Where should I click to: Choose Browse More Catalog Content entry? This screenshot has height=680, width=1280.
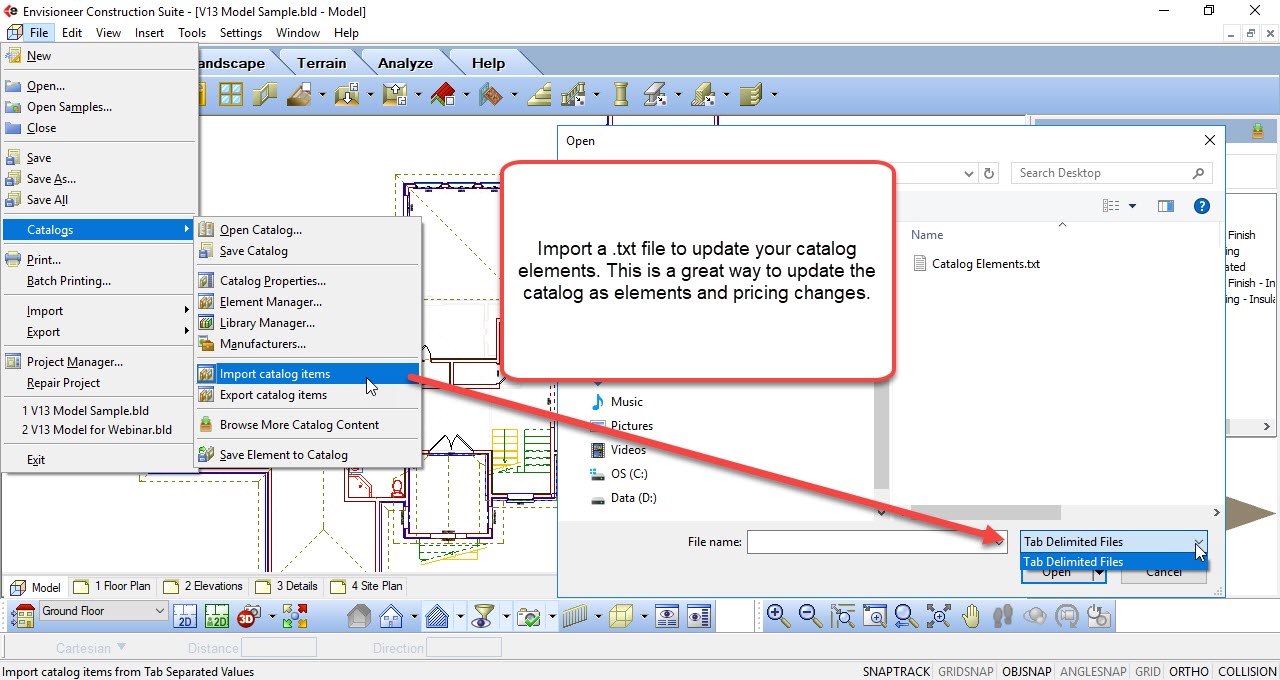pos(307,425)
